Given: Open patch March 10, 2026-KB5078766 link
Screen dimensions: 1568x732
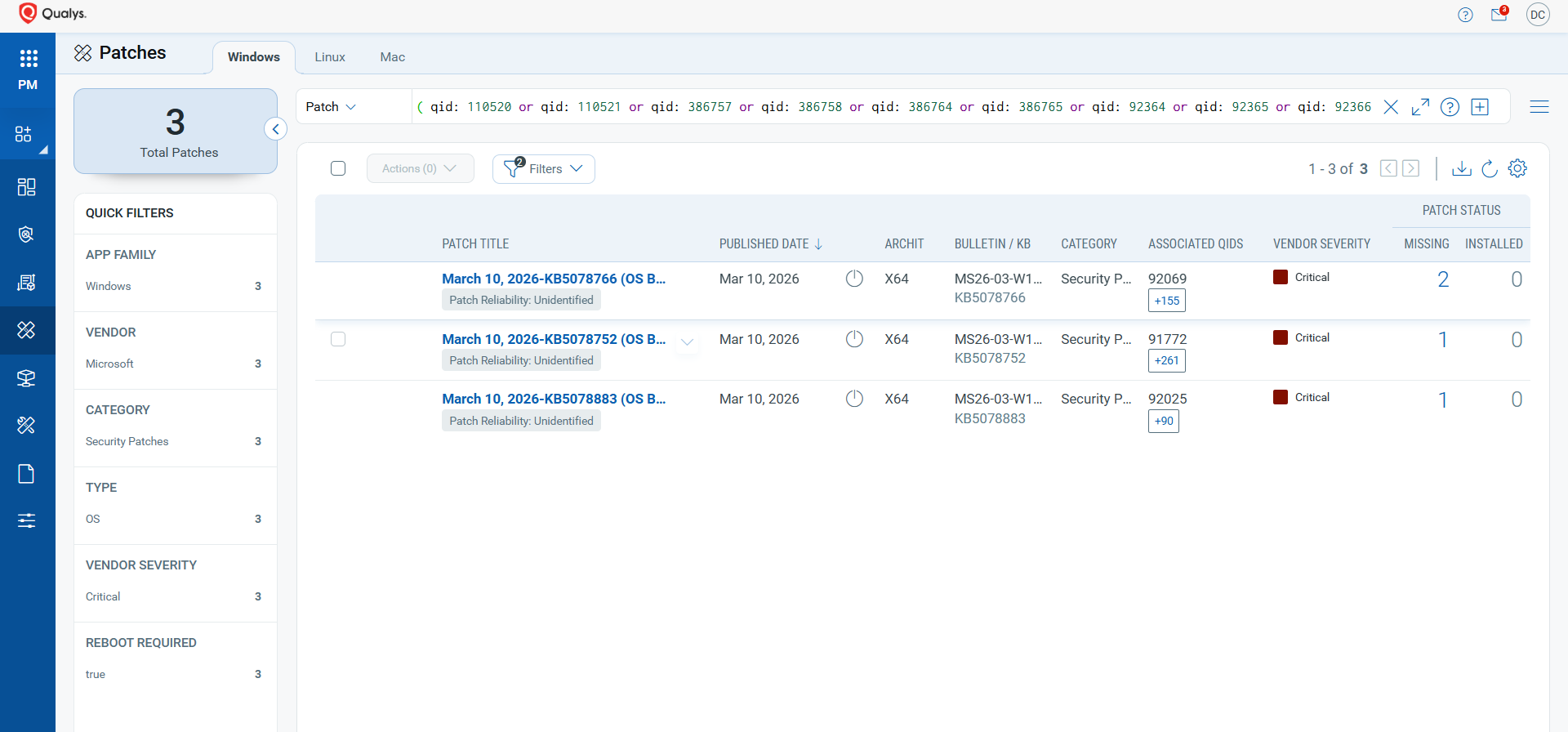Looking at the screenshot, I should point(553,279).
